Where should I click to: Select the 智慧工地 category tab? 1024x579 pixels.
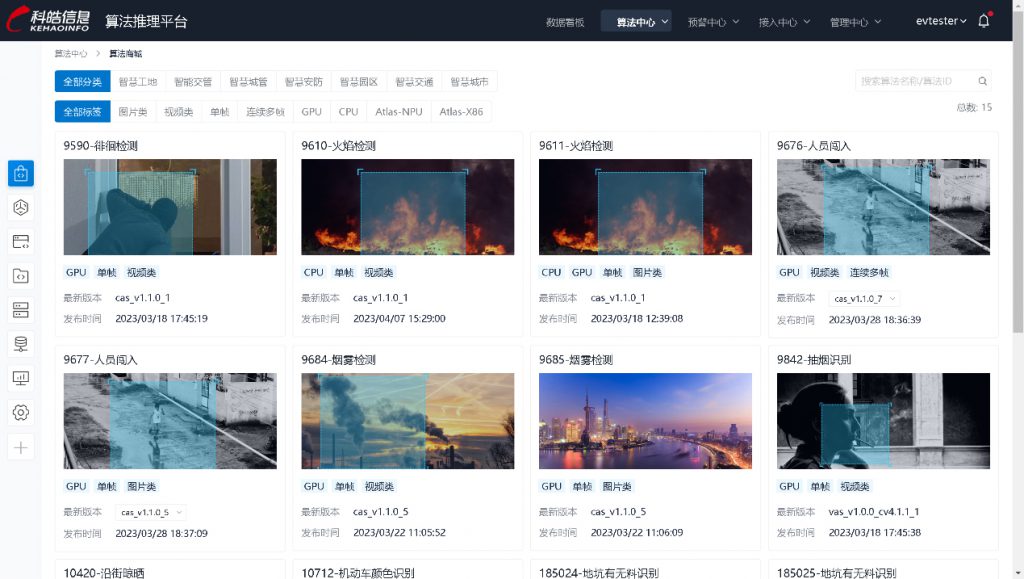(138, 82)
